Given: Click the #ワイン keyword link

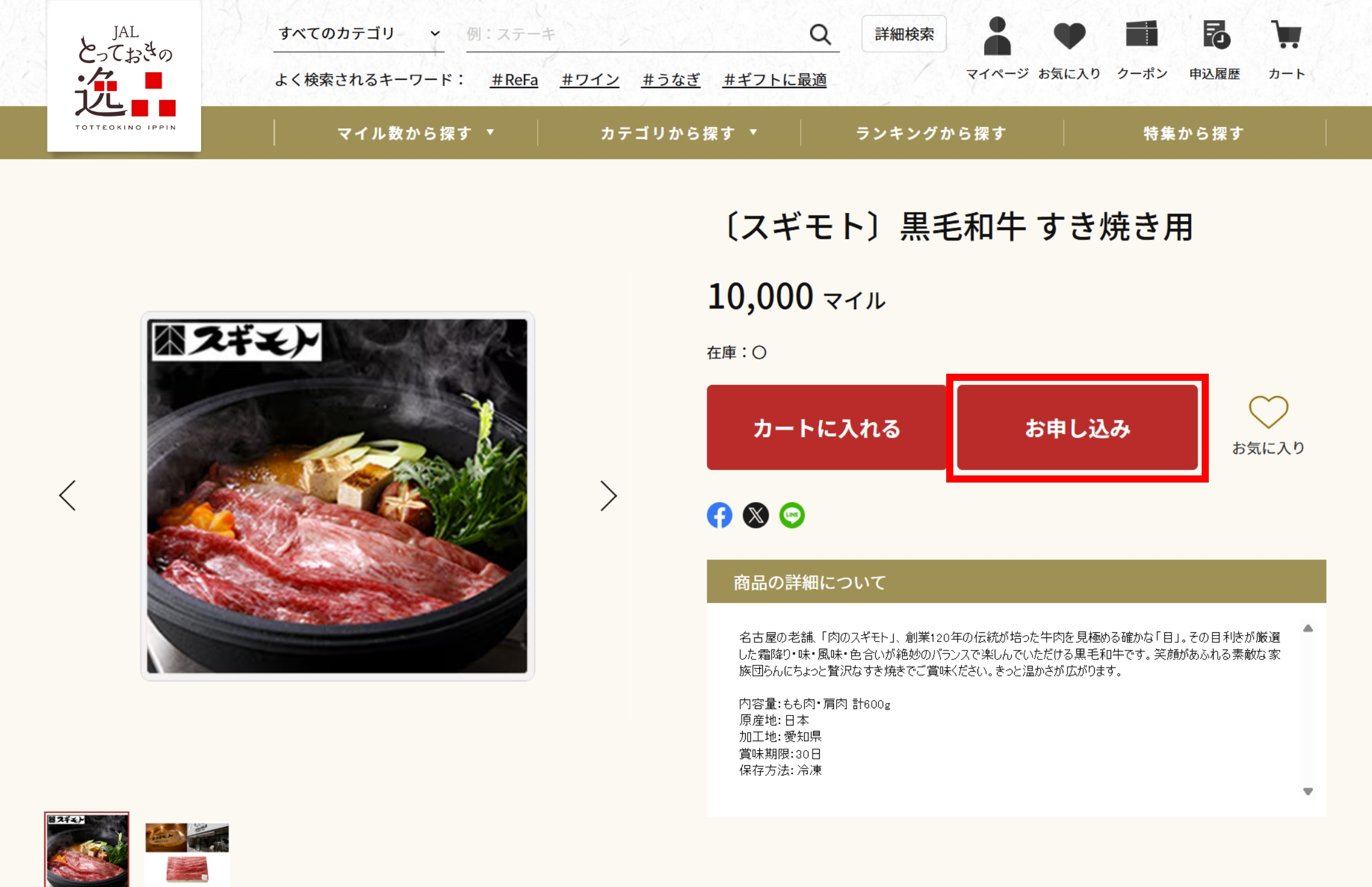Looking at the screenshot, I should (x=590, y=80).
